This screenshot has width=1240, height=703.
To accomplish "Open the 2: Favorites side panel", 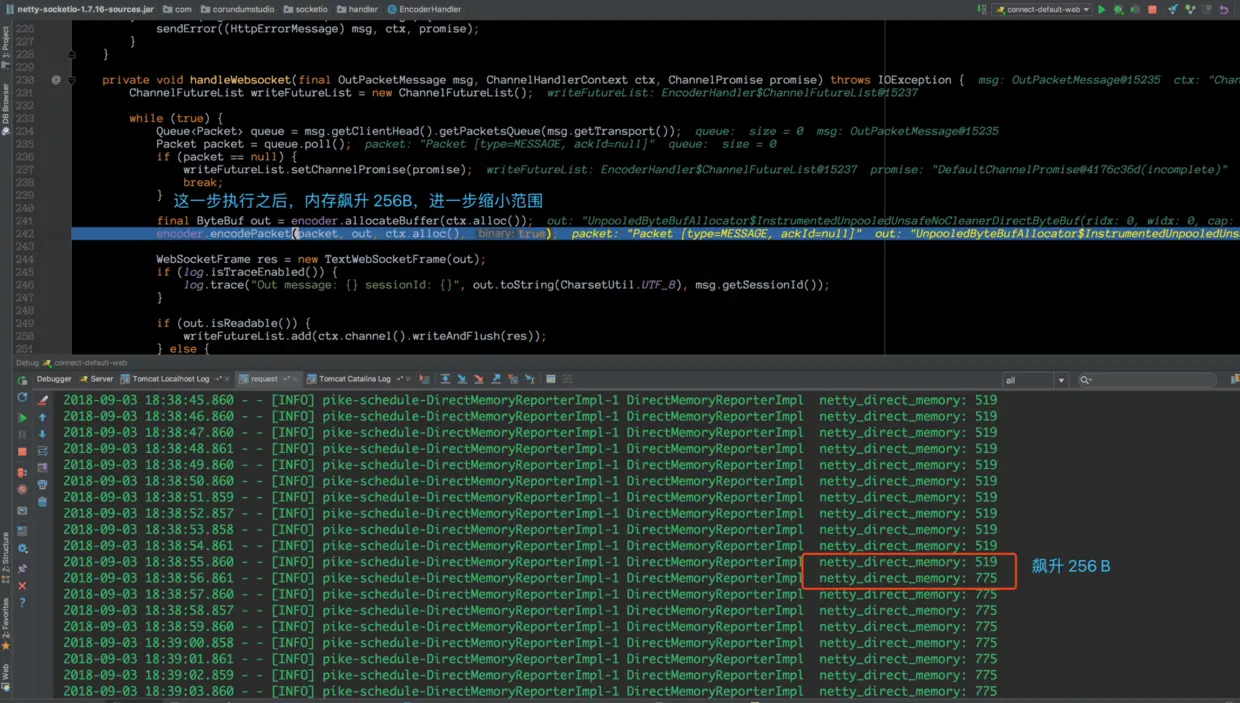I will coord(6,625).
